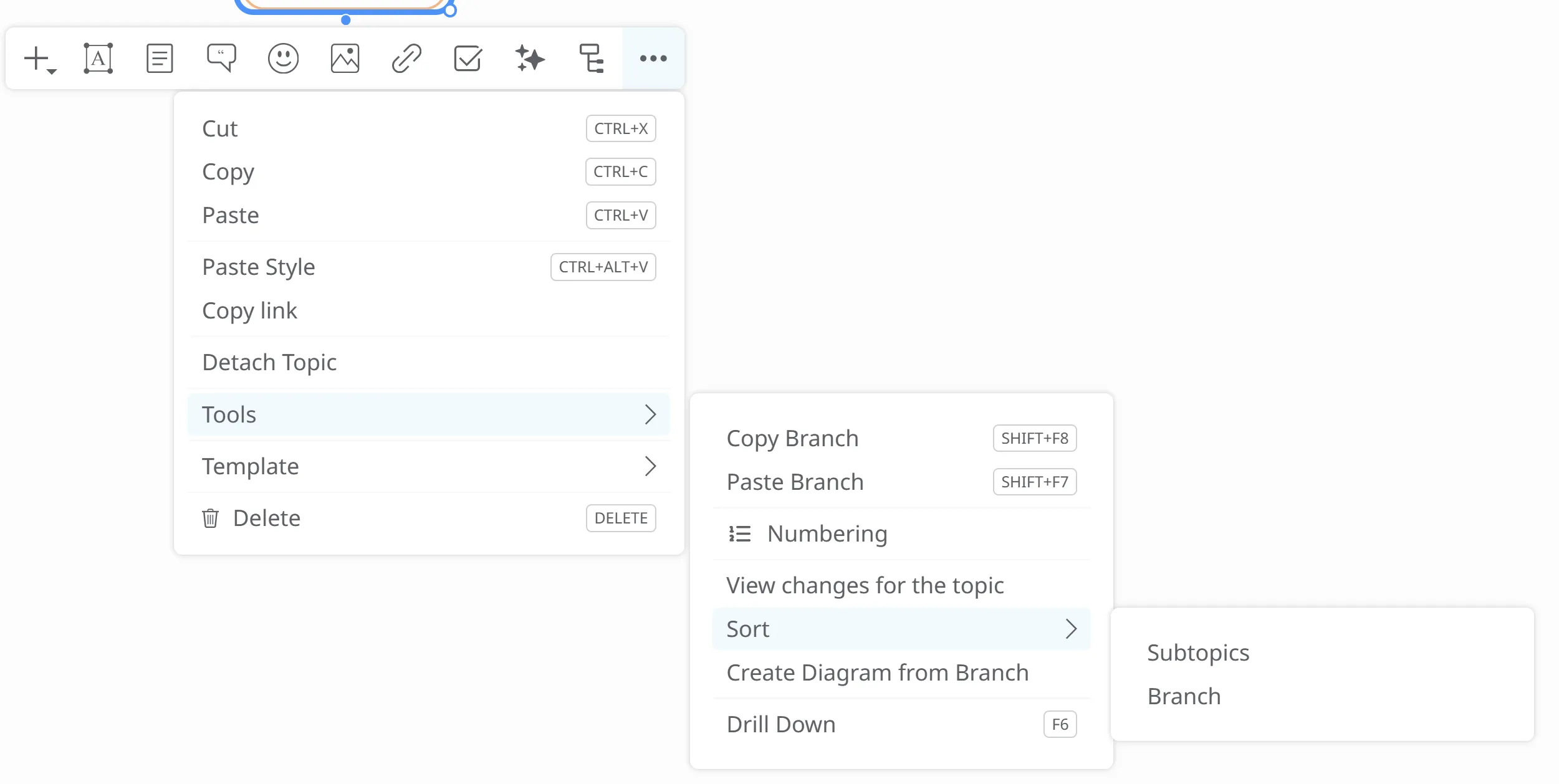Choose Create Diagram from Branch
Viewport: 1559px width, 784px height.
click(877, 672)
